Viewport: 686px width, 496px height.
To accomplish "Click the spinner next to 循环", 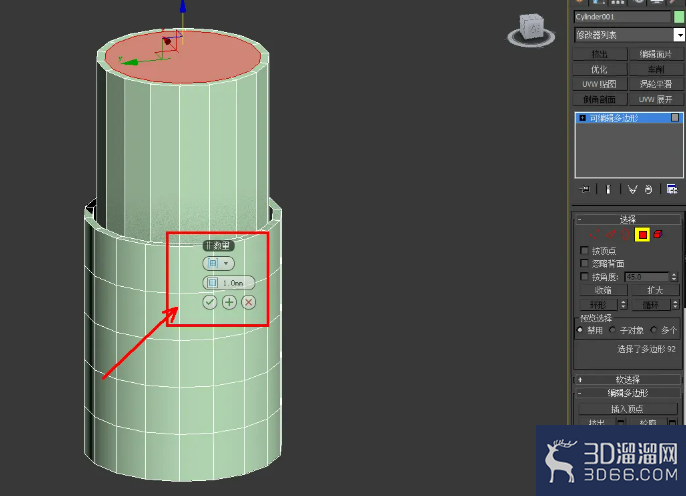I will coord(675,304).
